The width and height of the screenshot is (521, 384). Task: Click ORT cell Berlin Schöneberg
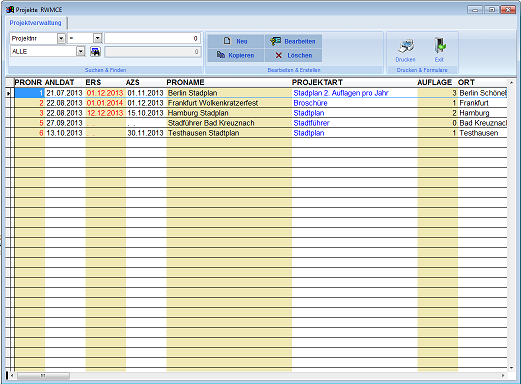483,93
